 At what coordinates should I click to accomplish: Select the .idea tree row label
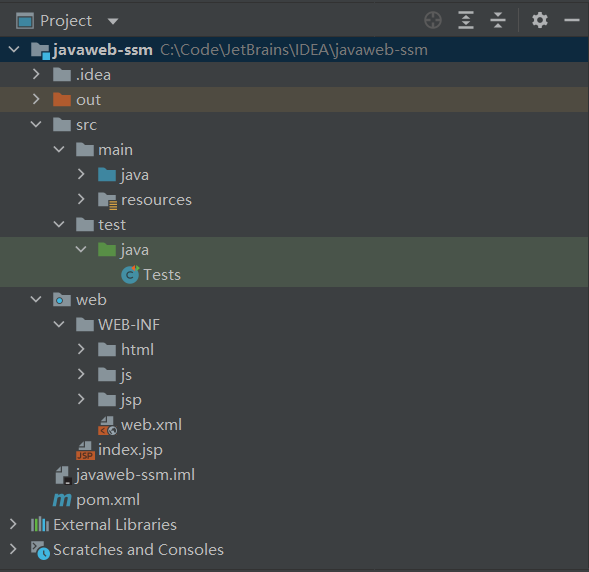pyautogui.click(x=94, y=75)
